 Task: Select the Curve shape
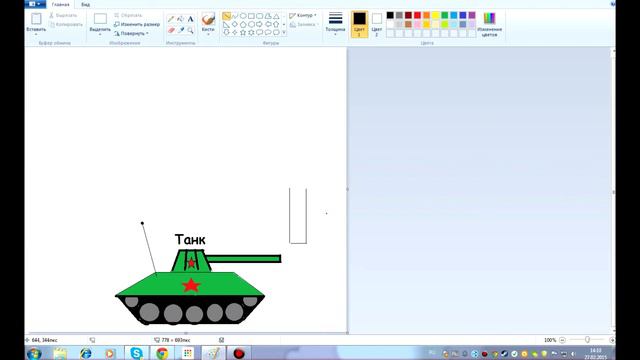tap(235, 16)
